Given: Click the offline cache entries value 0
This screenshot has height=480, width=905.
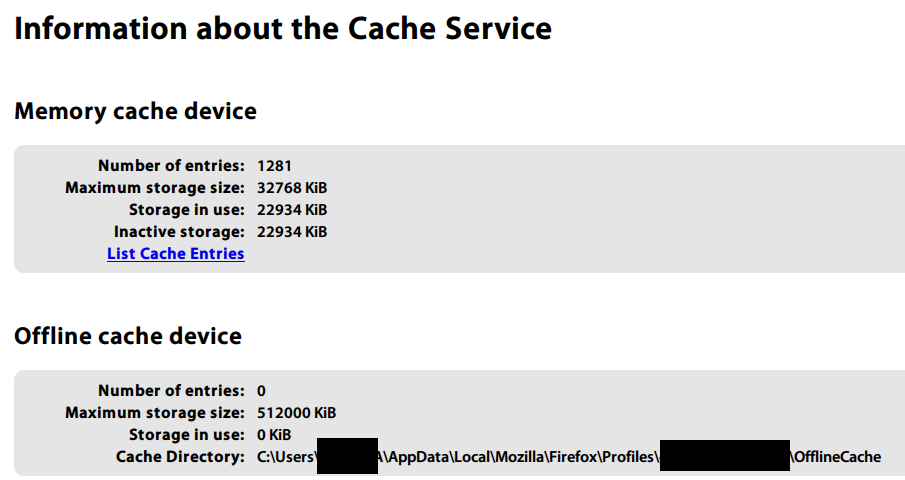Looking at the screenshot, I should [262, 391].
